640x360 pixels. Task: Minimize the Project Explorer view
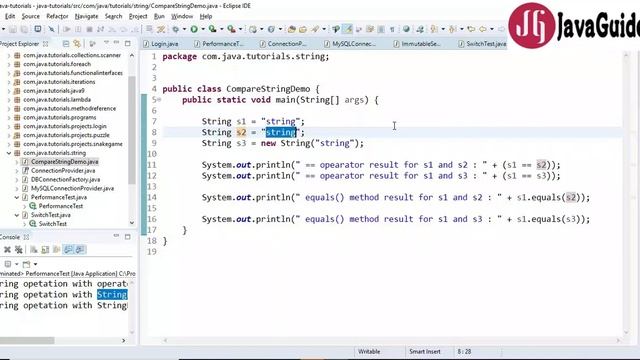[116, 42]
